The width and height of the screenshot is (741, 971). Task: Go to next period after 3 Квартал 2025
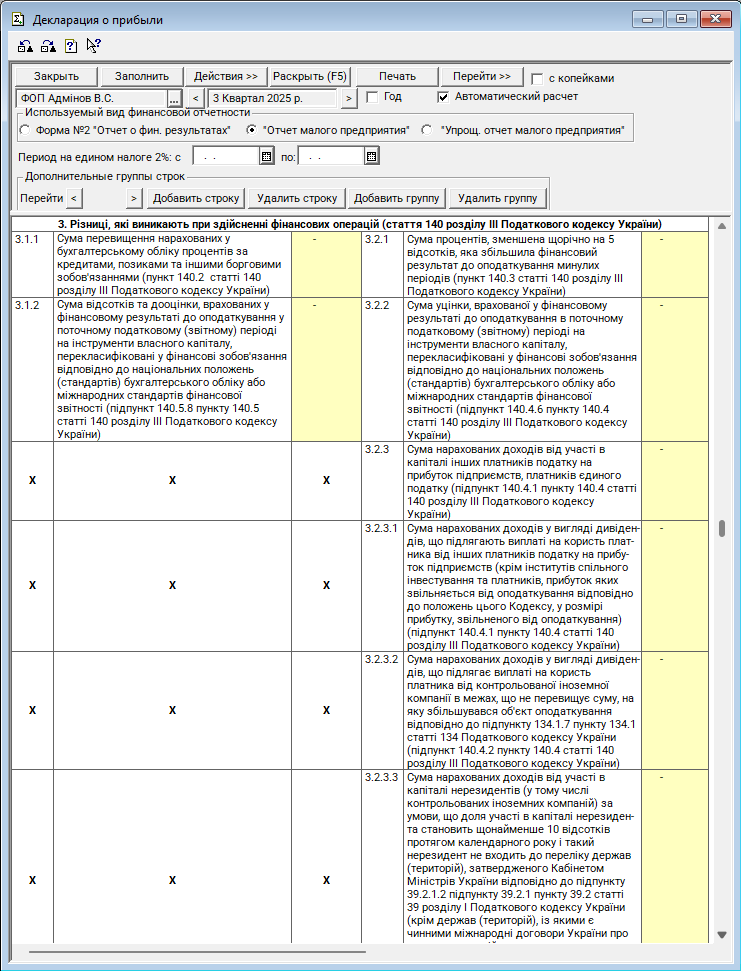pos(348,98)
